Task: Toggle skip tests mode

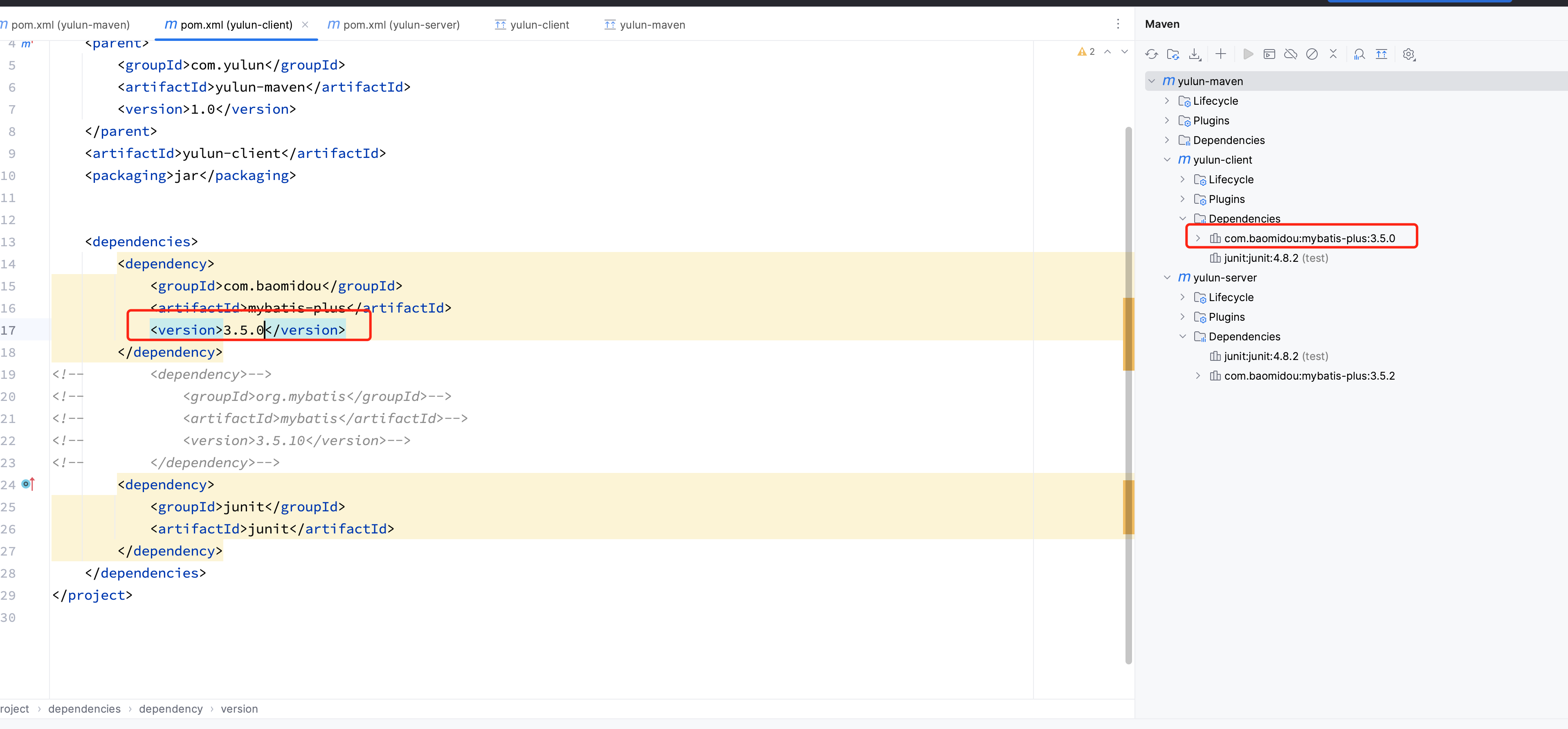Action: coord(1312,54)
